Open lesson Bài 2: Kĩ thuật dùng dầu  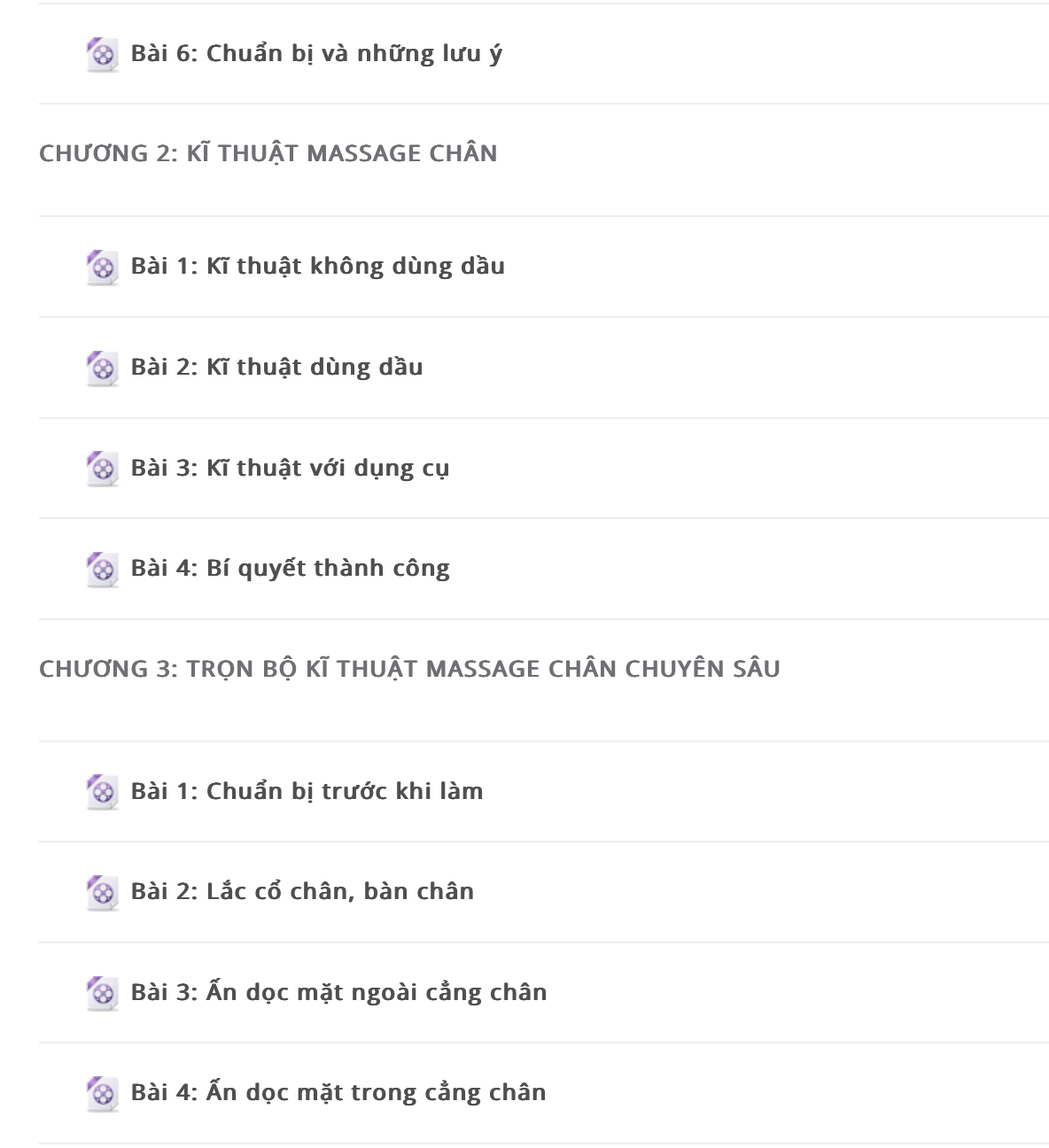[x=277, y=368]
